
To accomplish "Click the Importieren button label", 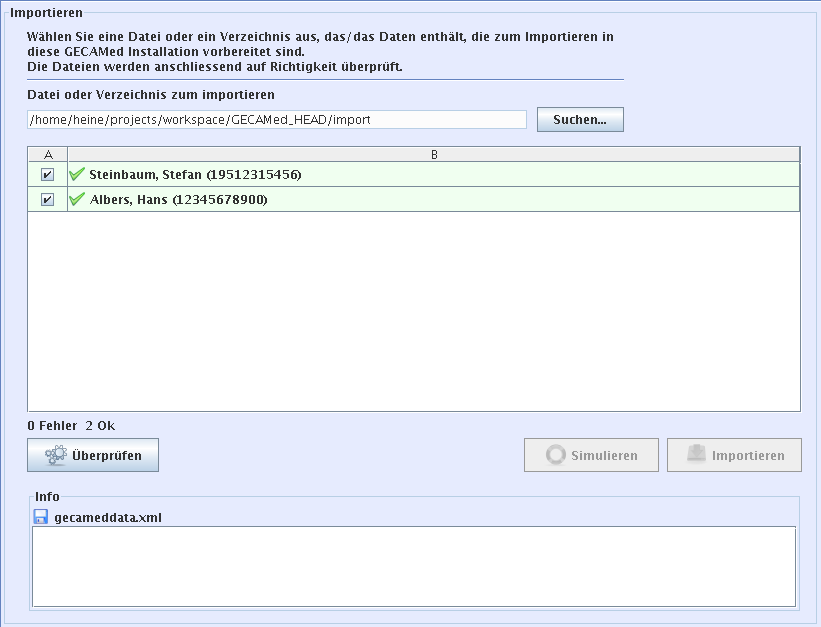I will [748, 456].
